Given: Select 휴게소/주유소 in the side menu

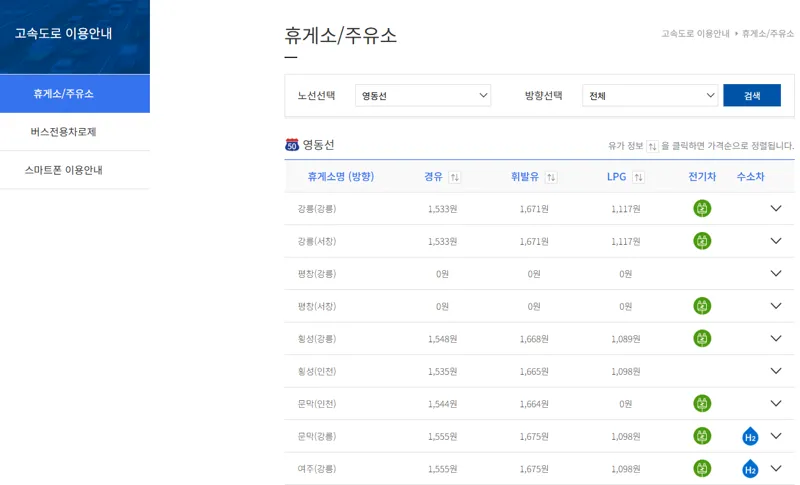Looking at the screenshot, I should coord(74,94).
